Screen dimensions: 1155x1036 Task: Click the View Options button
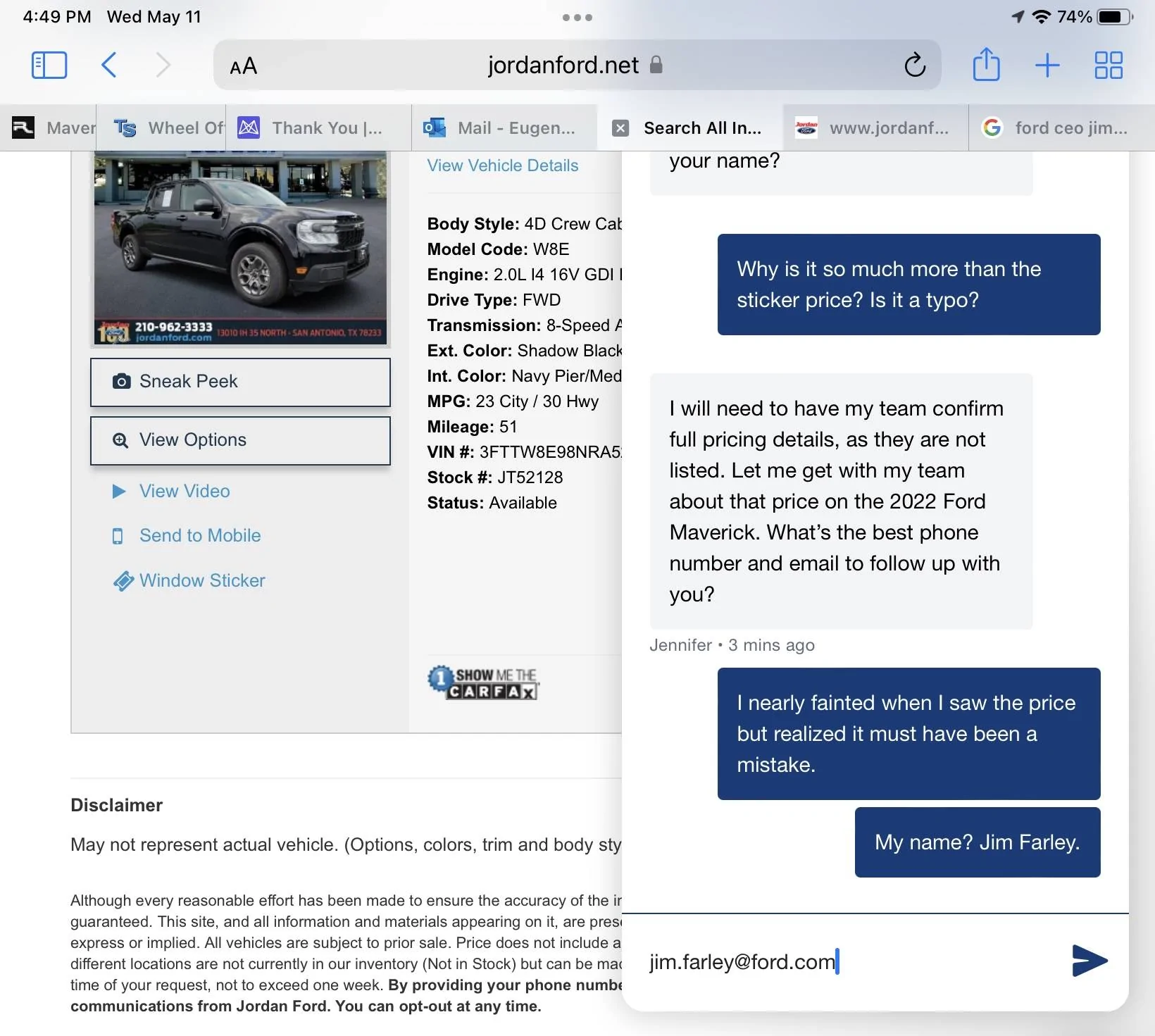(240, 440)
